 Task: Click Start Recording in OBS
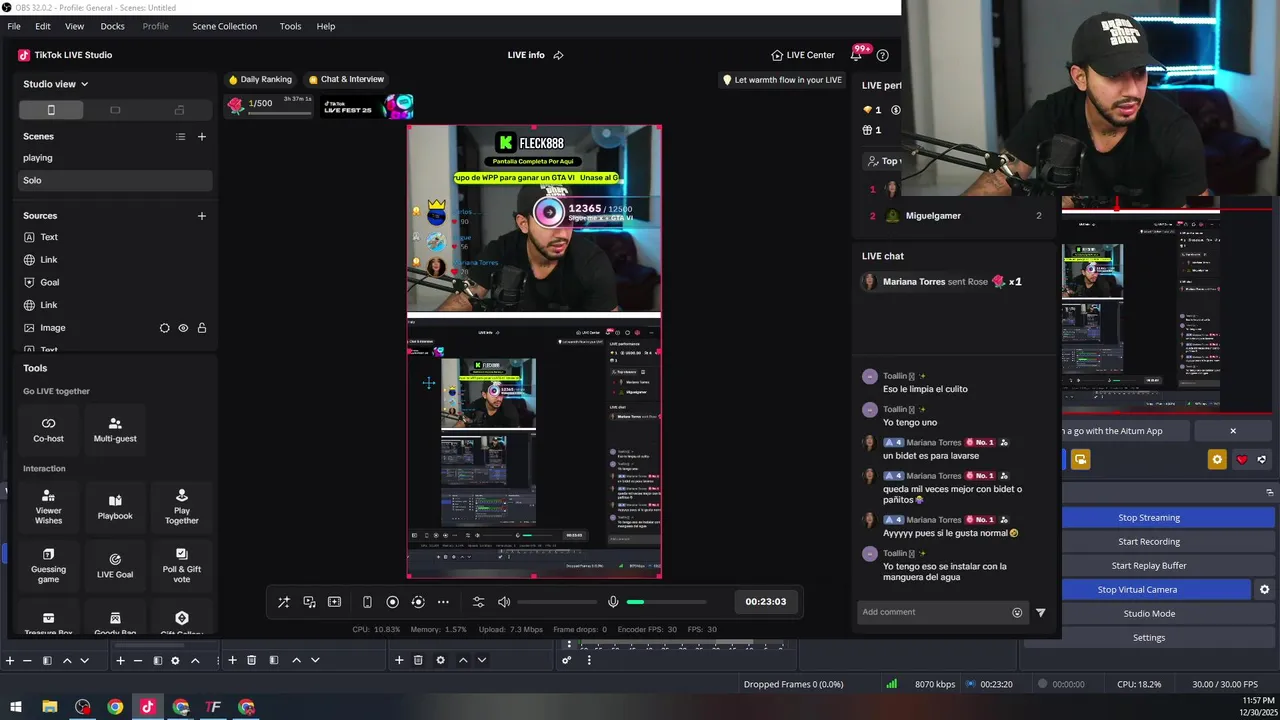click(x=1149, y=542)
